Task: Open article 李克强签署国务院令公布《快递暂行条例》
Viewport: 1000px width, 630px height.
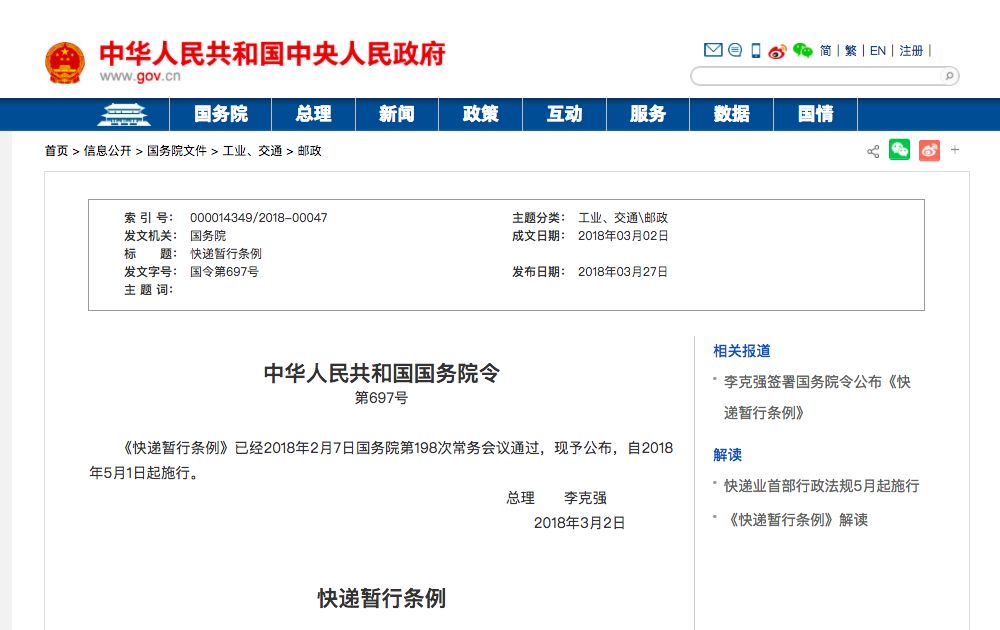Action: 817,397
